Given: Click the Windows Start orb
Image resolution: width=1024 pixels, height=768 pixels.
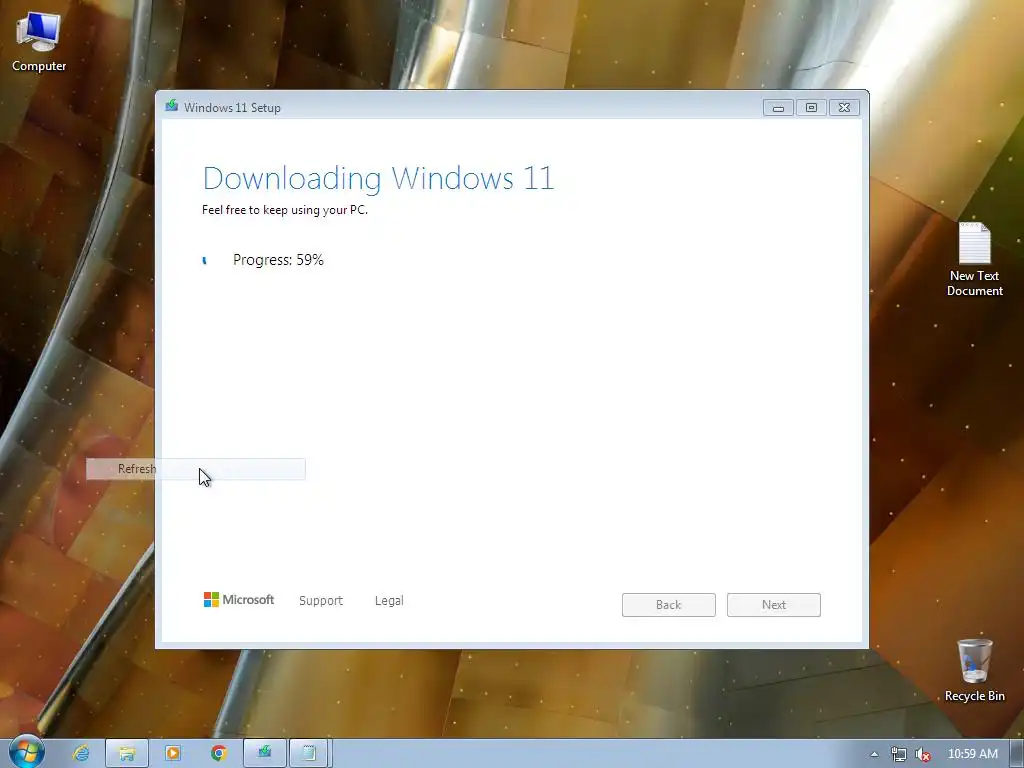Looking at the screenshot, I should pyautogui.click(x=26, y=752).
